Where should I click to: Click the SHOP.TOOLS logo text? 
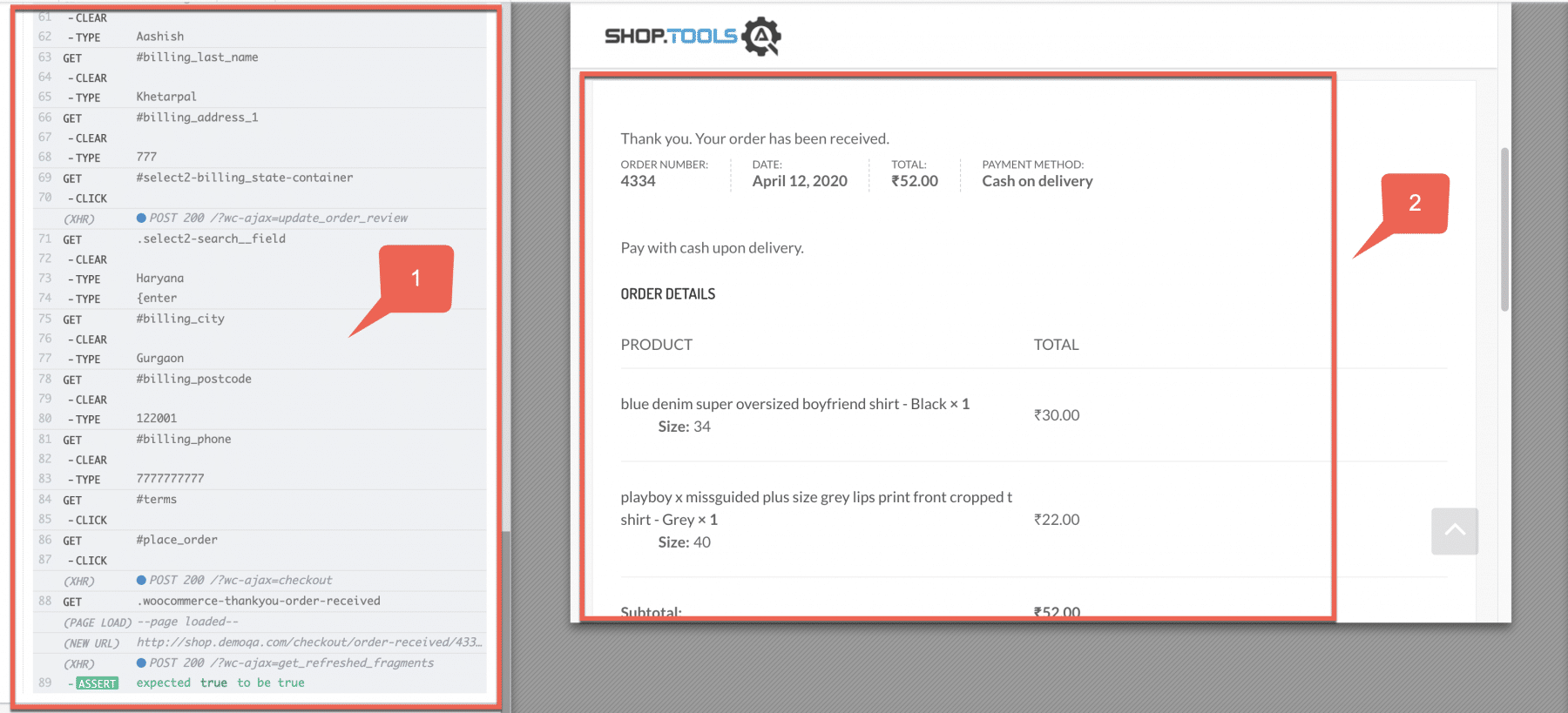coord(671,37)
